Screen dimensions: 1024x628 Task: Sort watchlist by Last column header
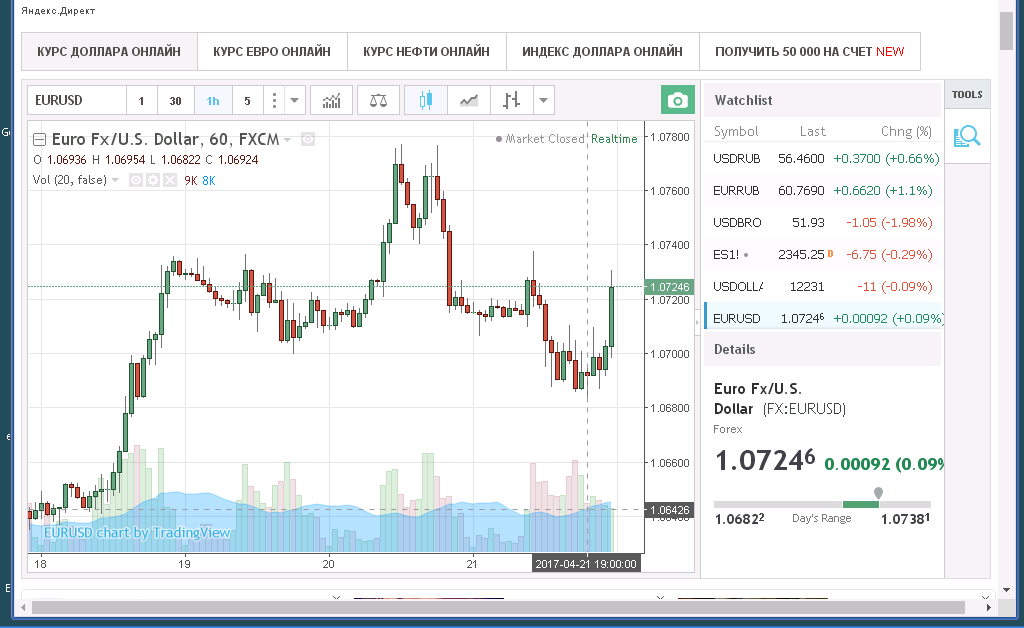tap(812, 131)
